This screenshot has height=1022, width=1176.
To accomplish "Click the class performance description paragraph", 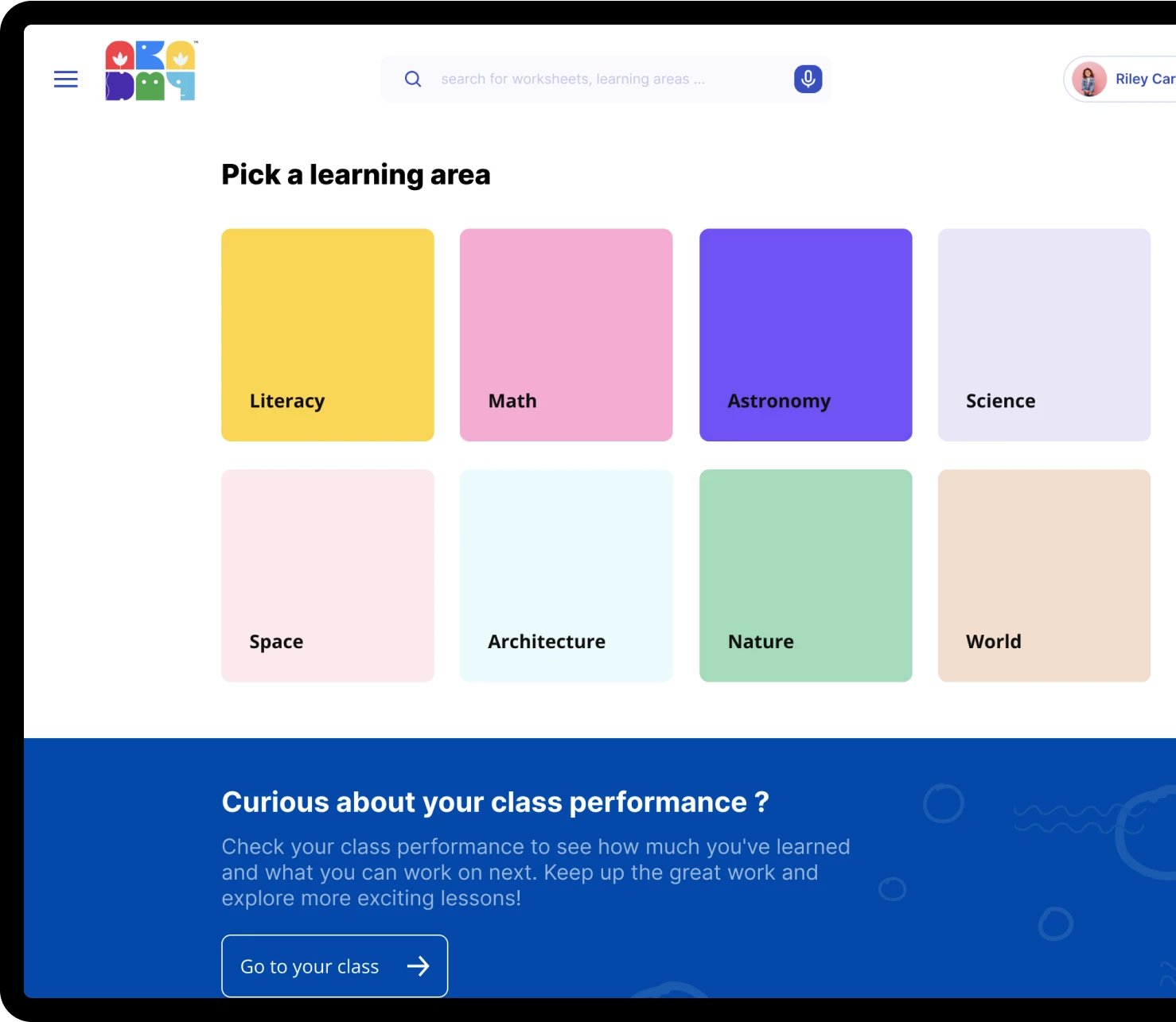I will [535, 872].
